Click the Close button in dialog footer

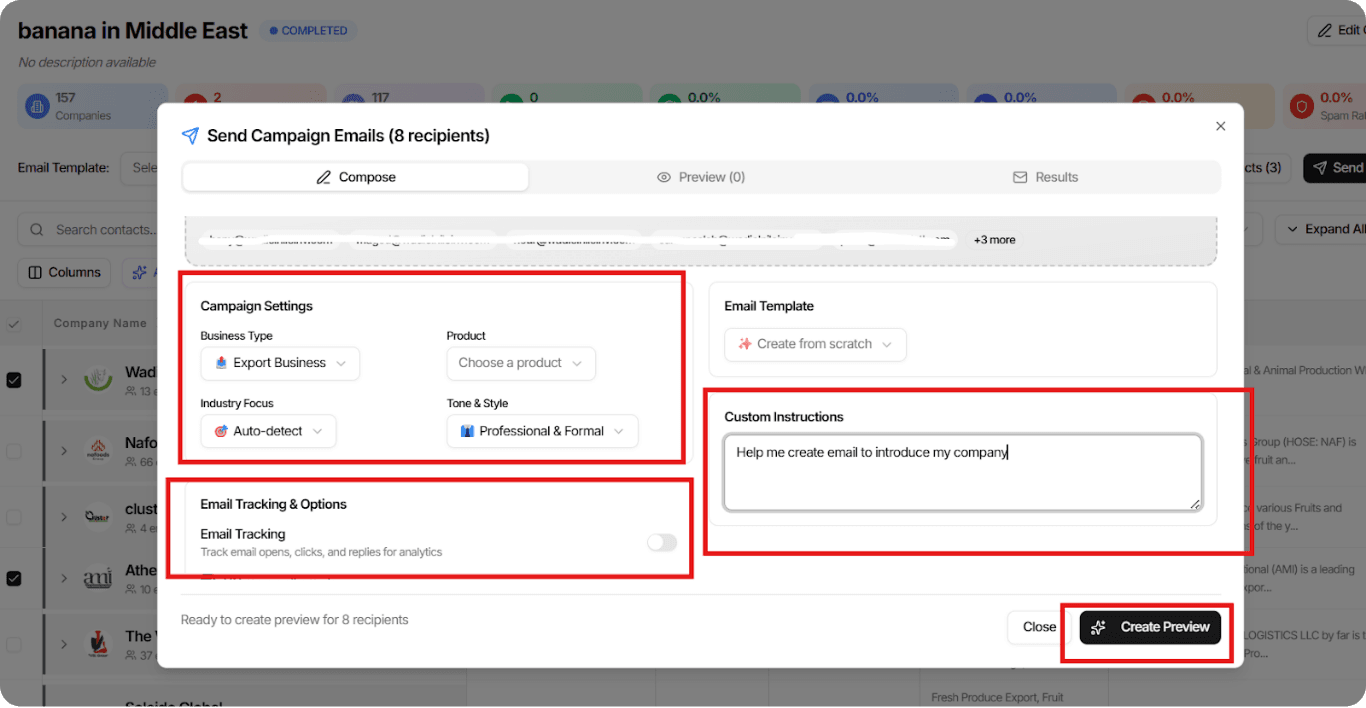[1039, 627]
